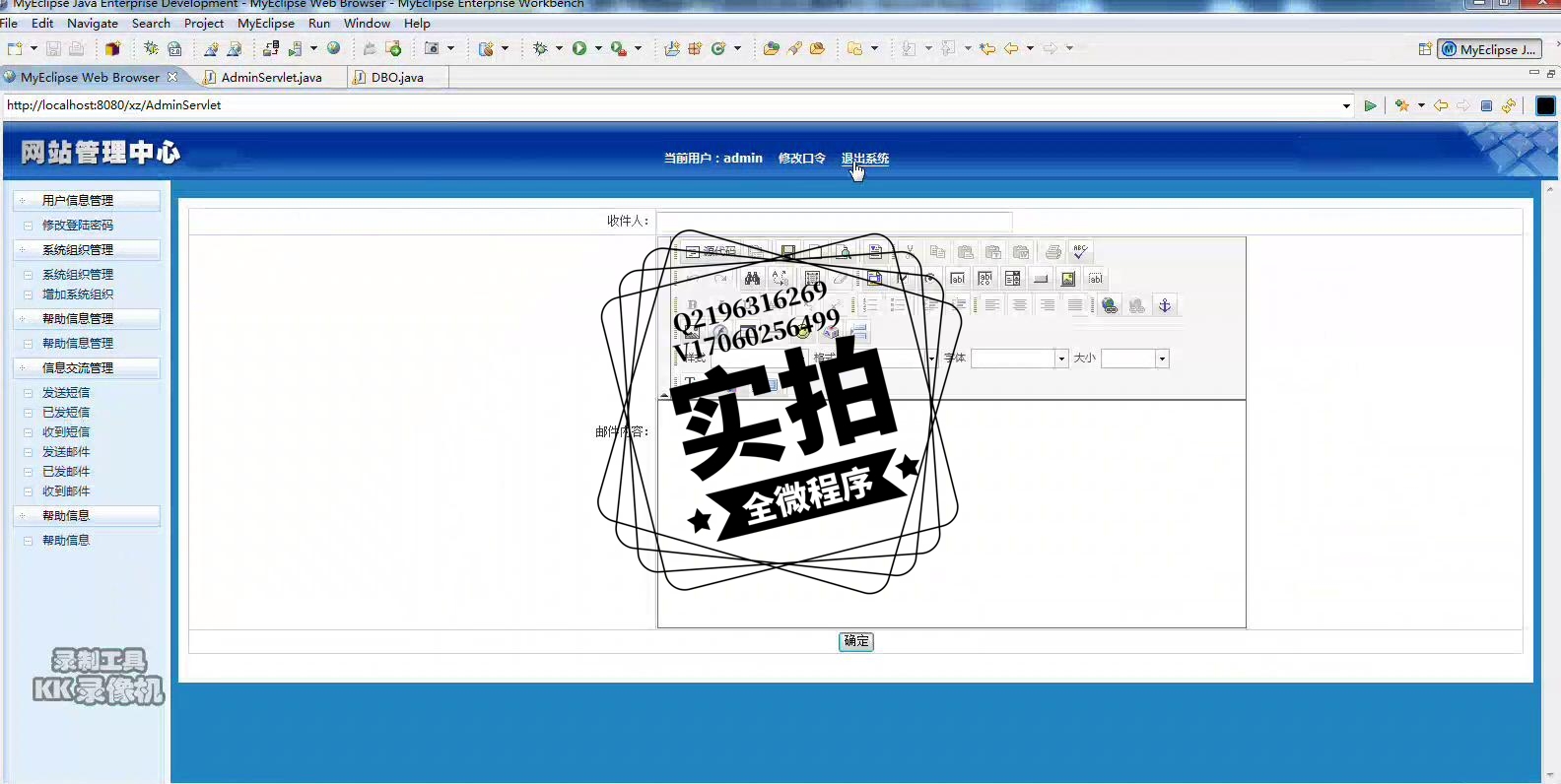Open the MyEclipse web browser globe icon
The width and height of the screenshot is (1561, 784).
[x=334, y=48]
